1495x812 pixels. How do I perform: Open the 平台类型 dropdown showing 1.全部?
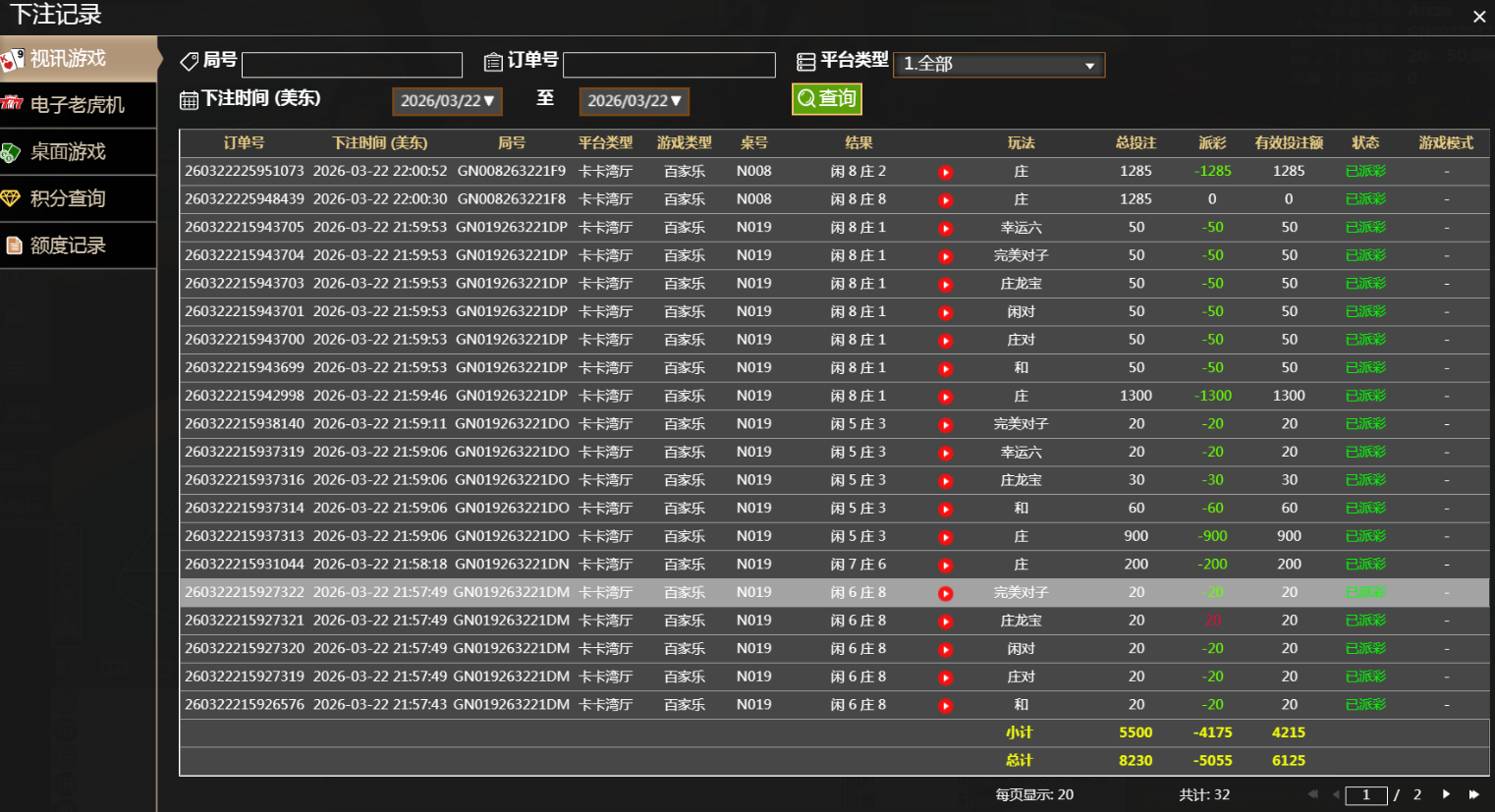999,63
